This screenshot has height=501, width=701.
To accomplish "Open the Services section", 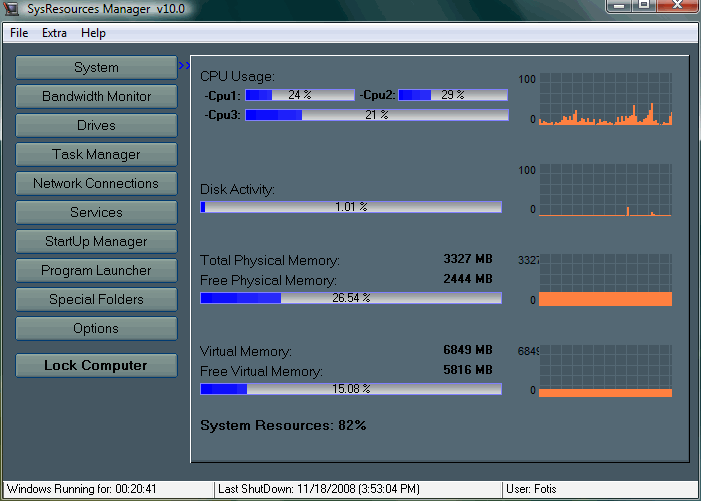I will [97, 212].
